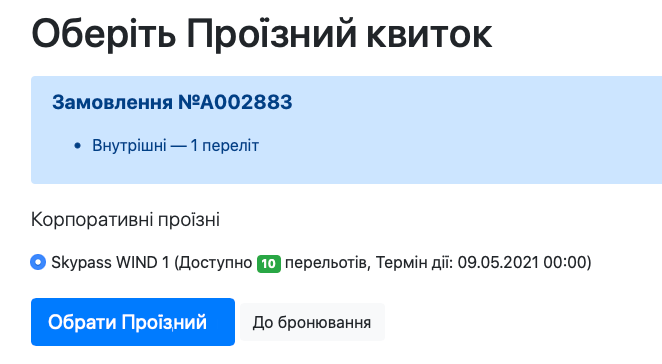662x364 pixels.
Task: Click the order code A002883
Action: pos(246,102)
